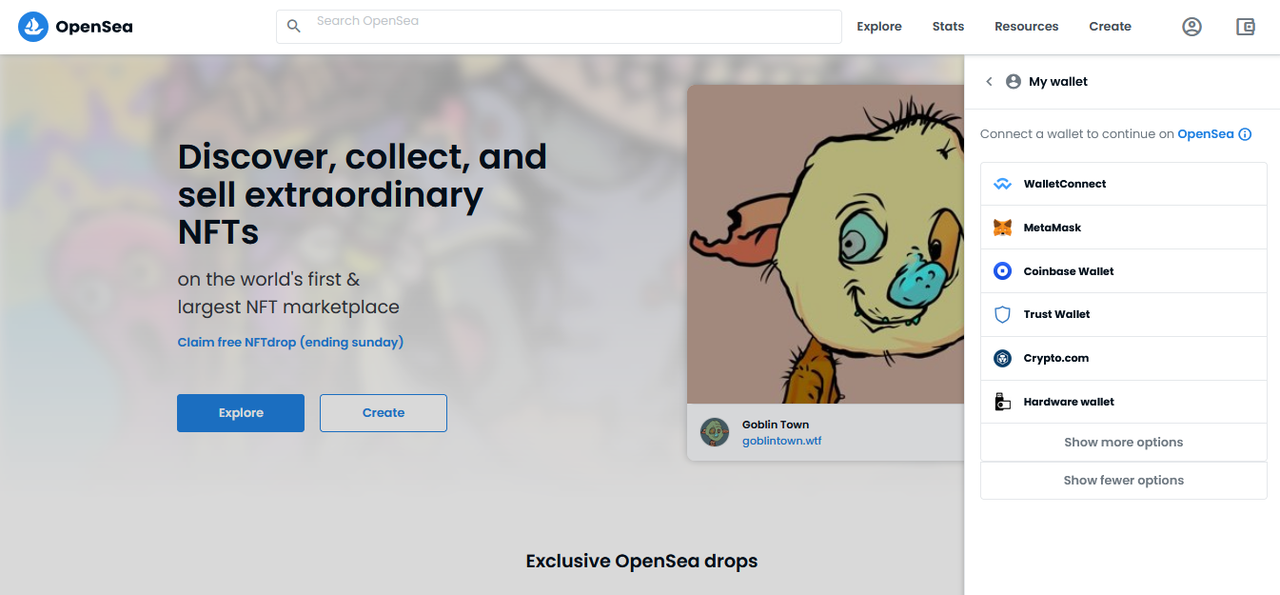This screenshot has height=595, width=1280.
Task: Focus the Search OpenSea field
Action: [559, 27]
